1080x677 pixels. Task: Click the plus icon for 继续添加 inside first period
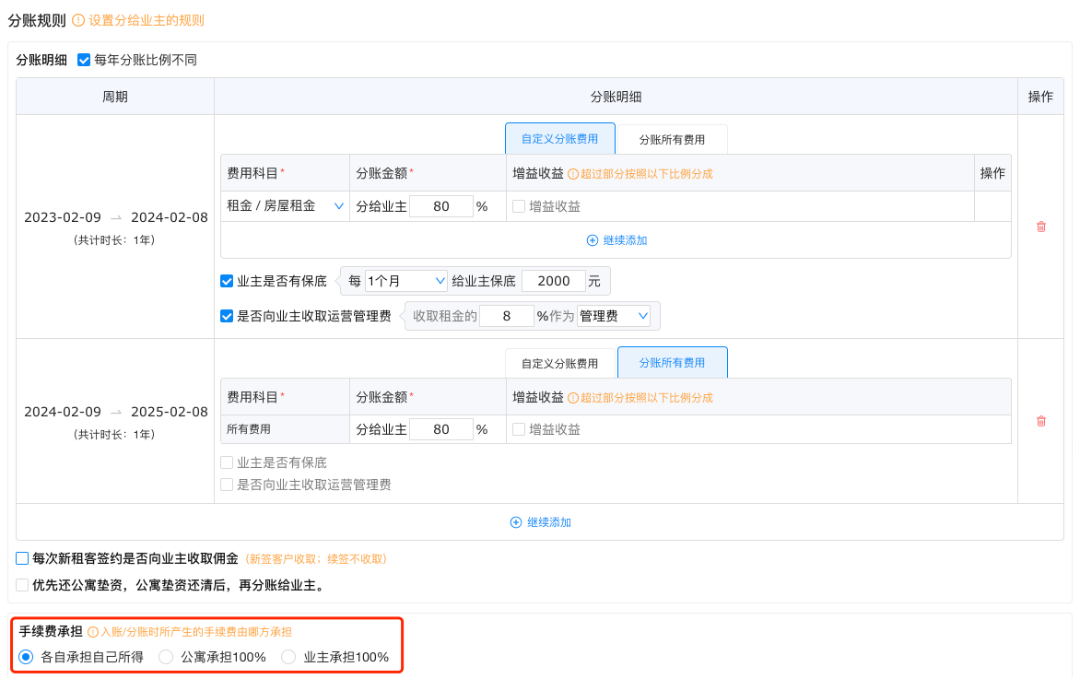(x=592, y=240)
